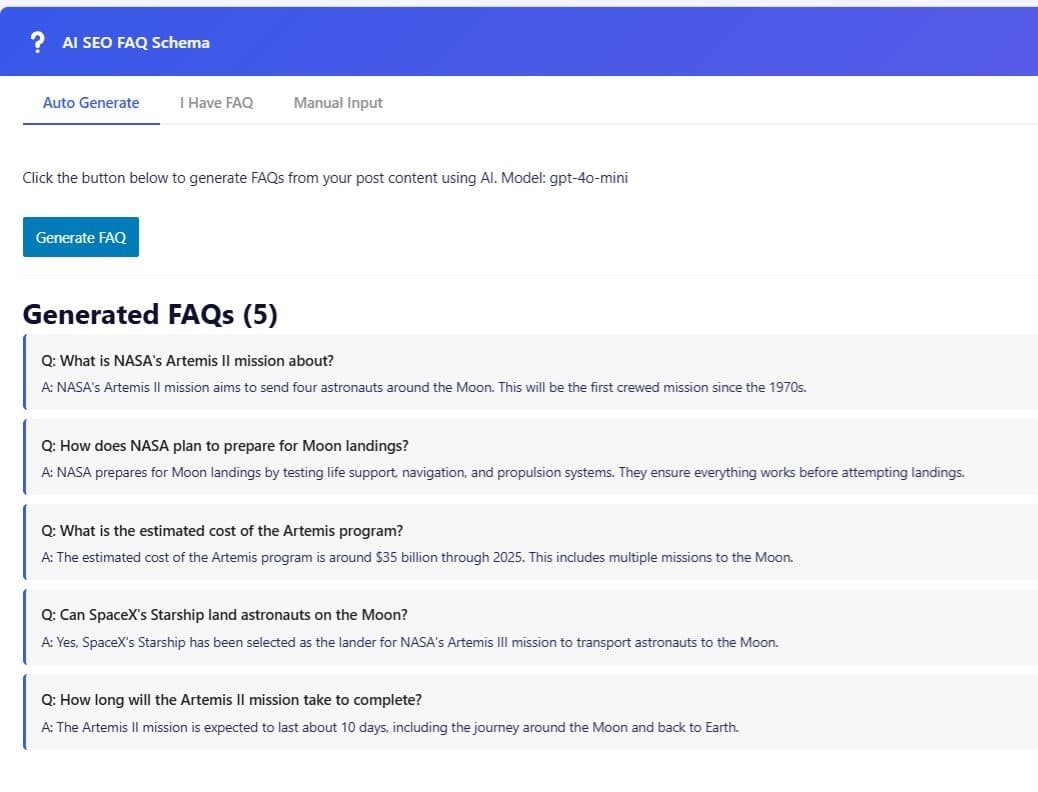Select the Auto Generate tab

[x=90, y=102]
